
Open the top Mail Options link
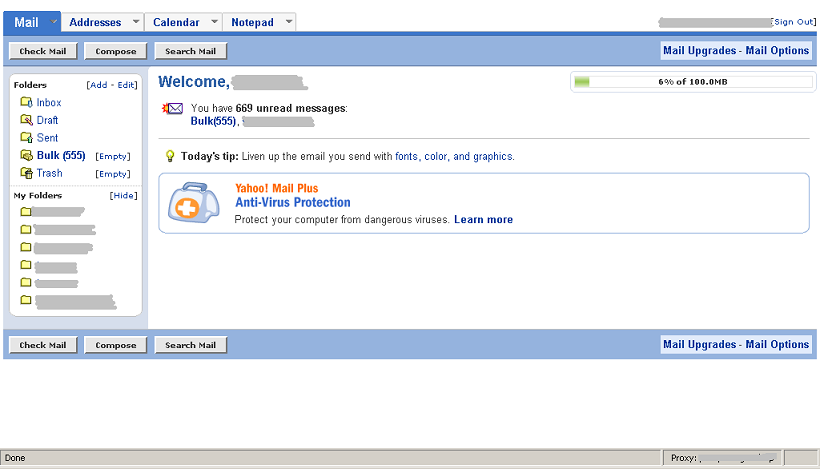777,51
